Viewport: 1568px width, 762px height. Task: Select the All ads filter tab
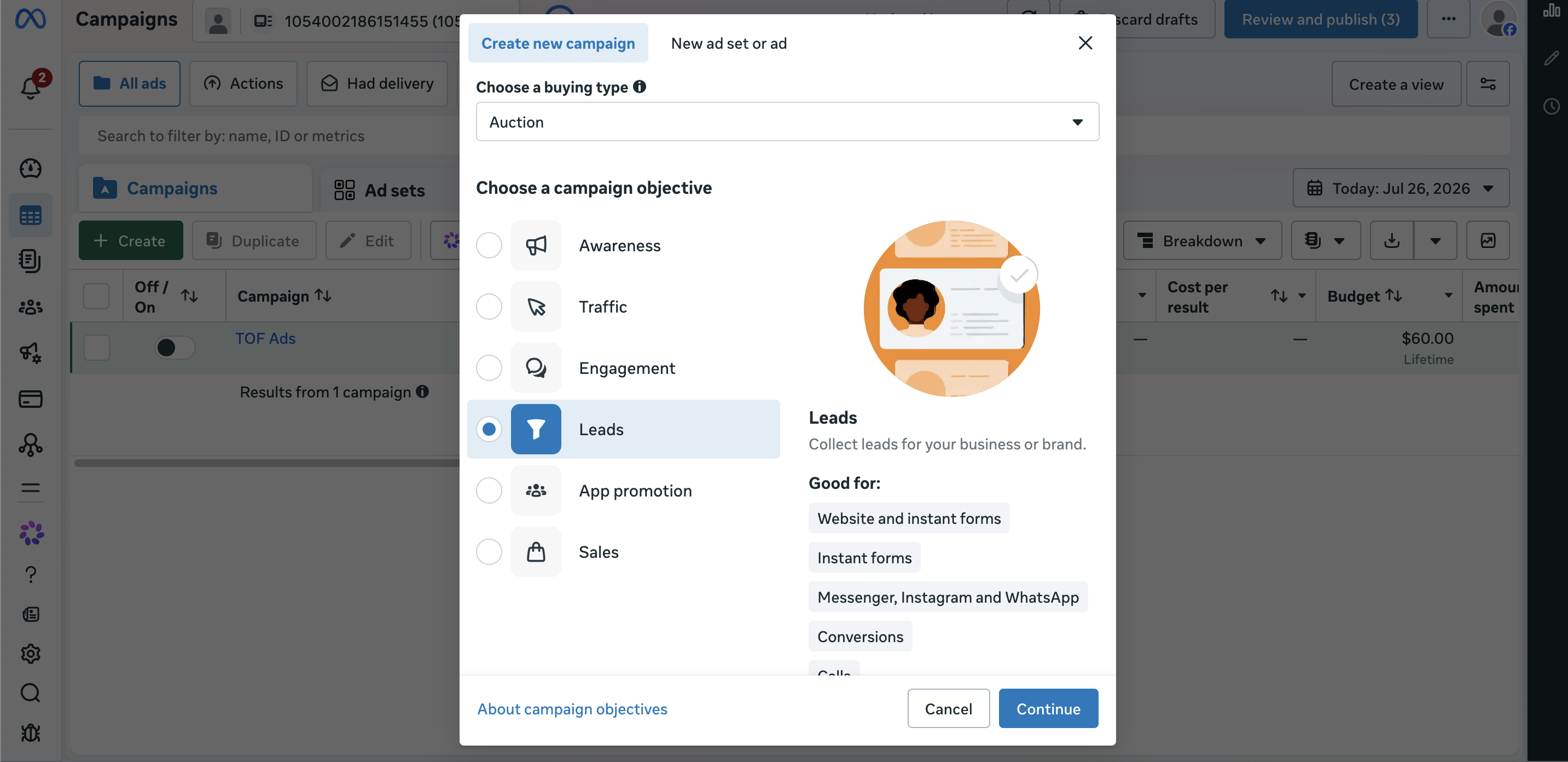pyautogui.click(x=129, y=83)
